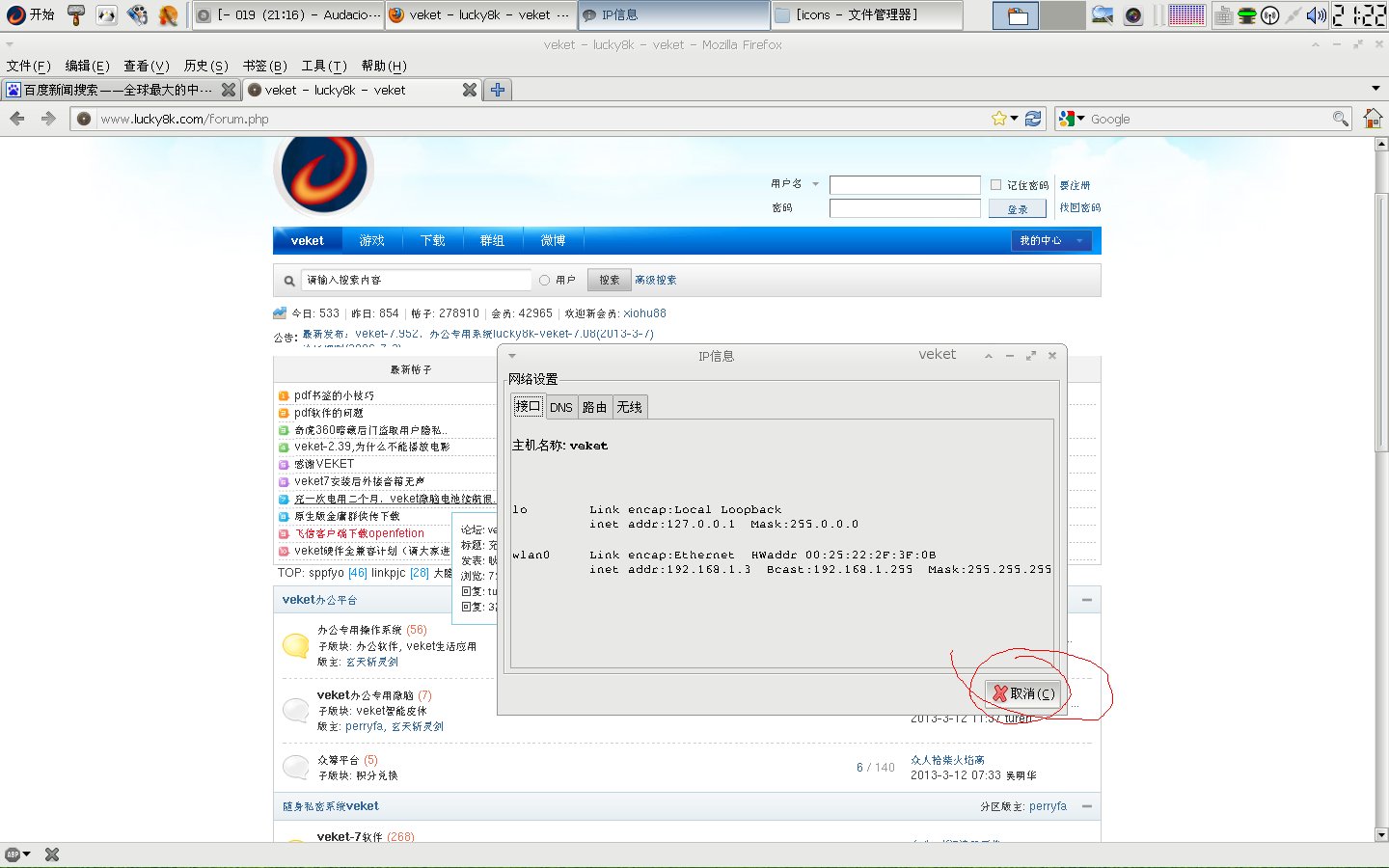Viewport: 1389px width, 868px height.
Task: Click the 取消(C) cancel button
Action: (x=1023, y=693)
